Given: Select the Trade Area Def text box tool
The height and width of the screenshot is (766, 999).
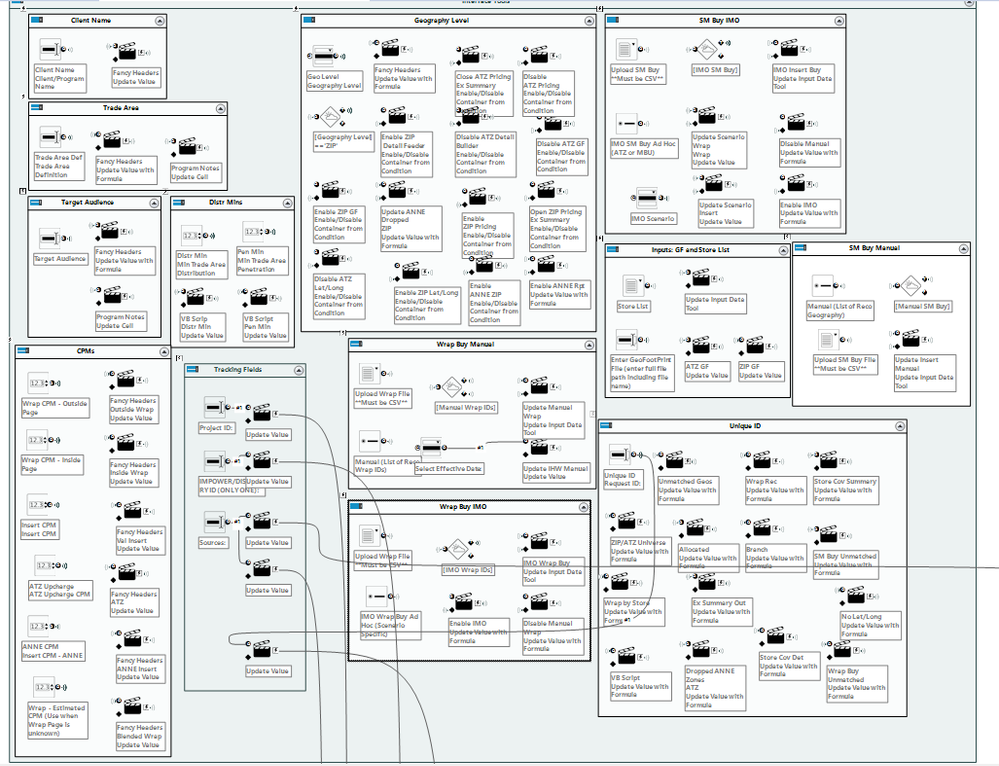Looking at the screenshot, I should (x=50, y=137).
